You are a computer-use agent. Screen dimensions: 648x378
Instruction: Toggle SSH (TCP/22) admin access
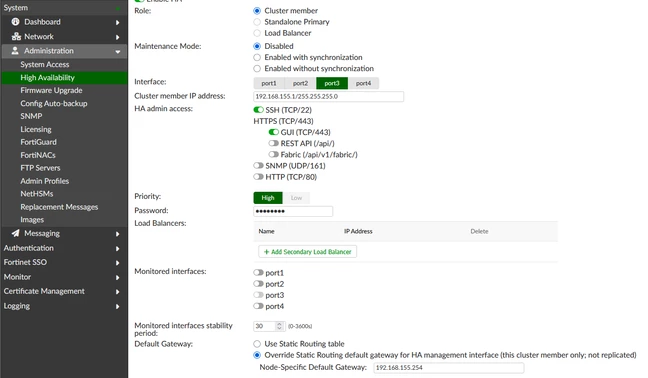(258, 110)
